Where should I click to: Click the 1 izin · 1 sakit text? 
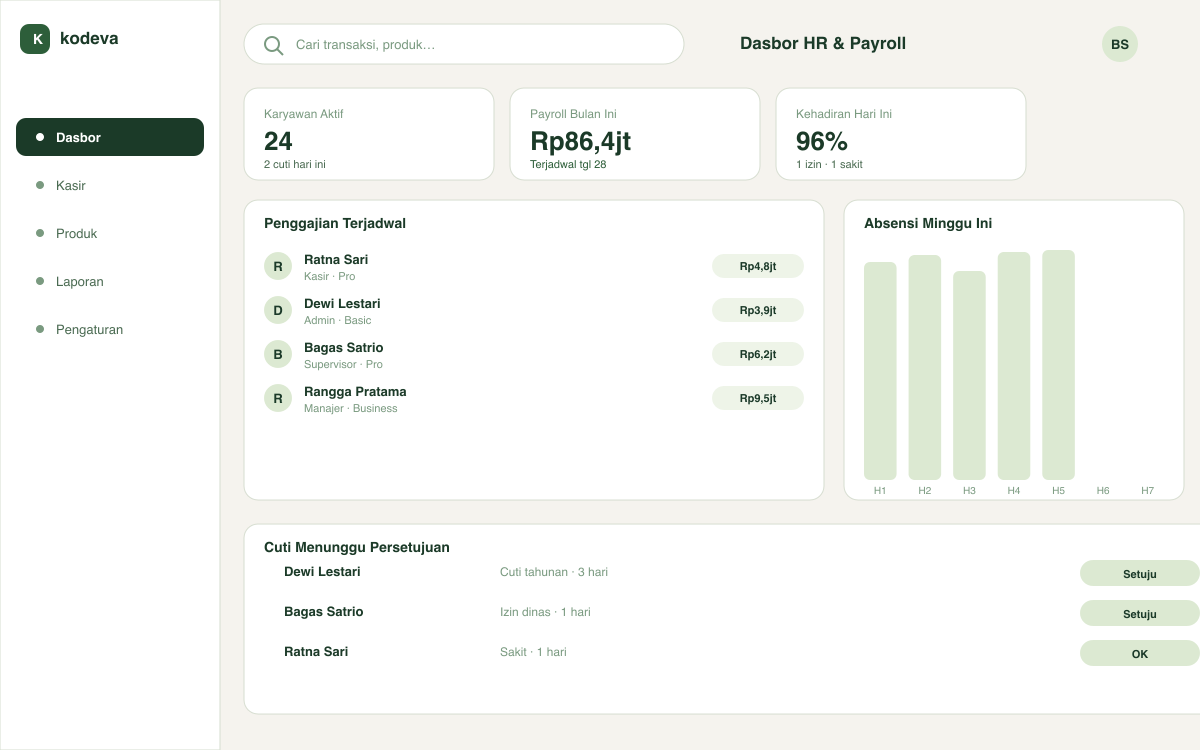(x=829, y=164)
